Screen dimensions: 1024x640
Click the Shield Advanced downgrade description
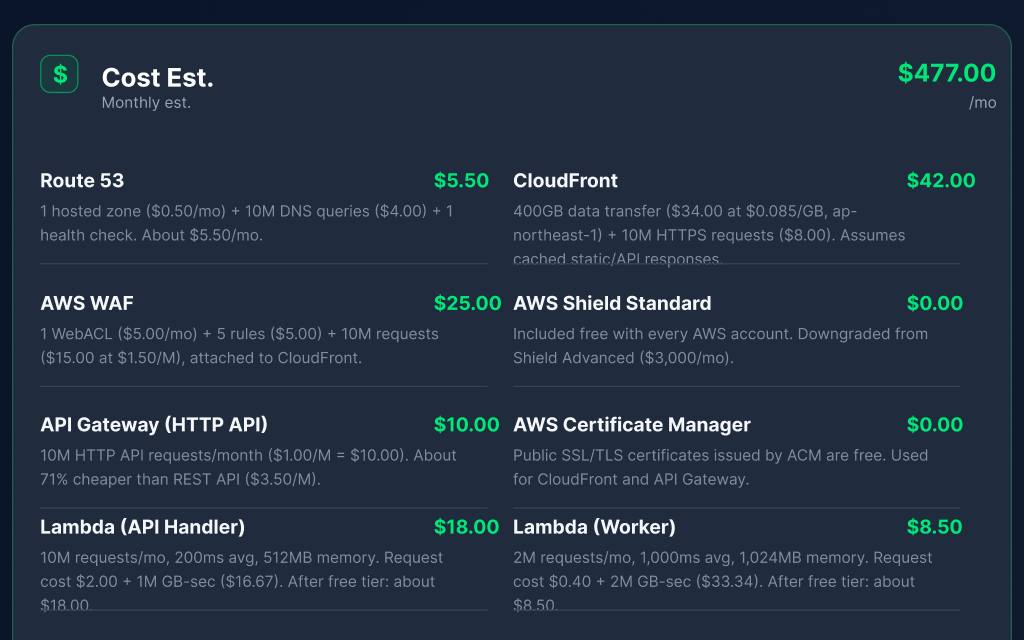(720, 345)
